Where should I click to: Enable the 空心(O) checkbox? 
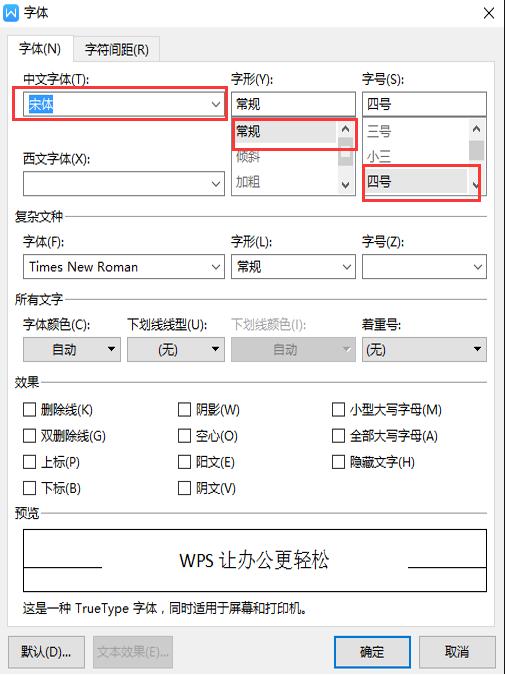click(184, 436)
